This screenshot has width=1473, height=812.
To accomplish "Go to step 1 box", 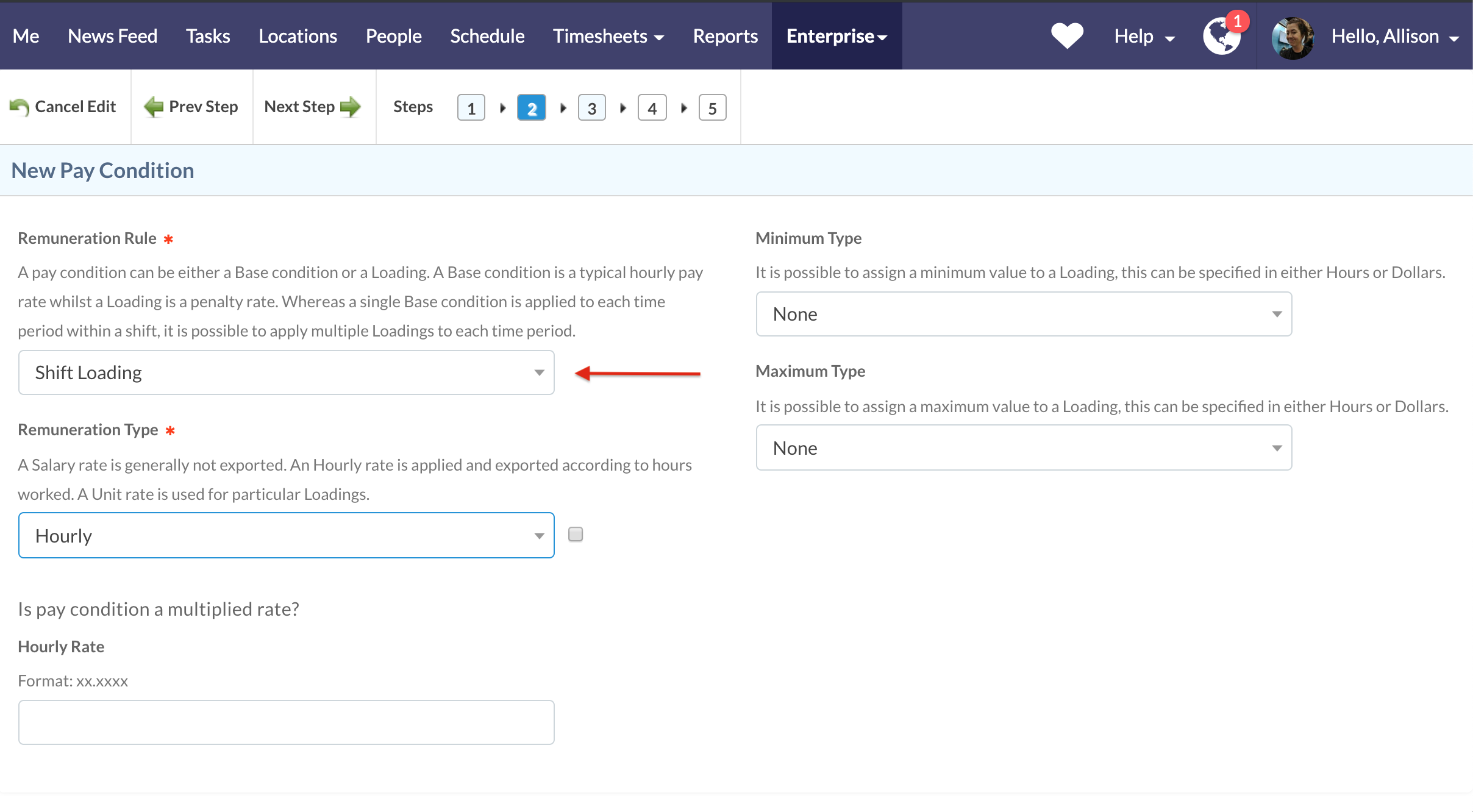I will (x=471, y=108).
